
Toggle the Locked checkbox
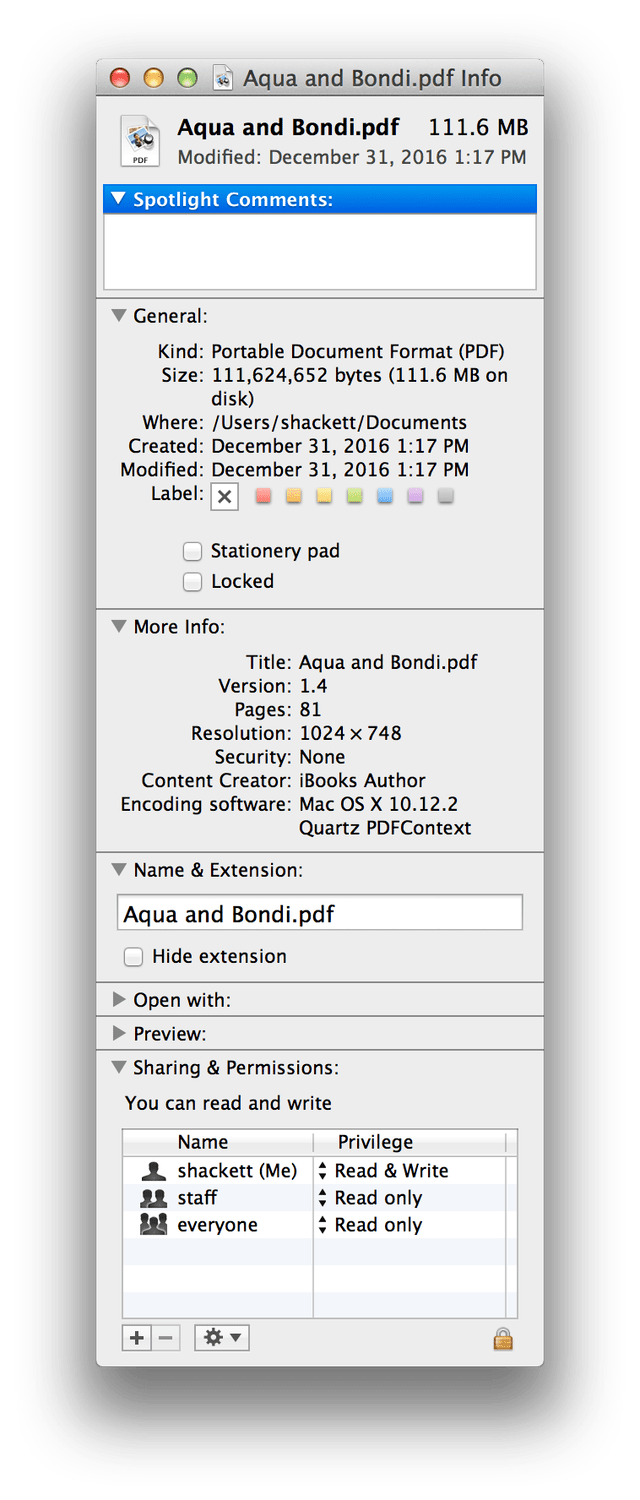coord(193,581)
